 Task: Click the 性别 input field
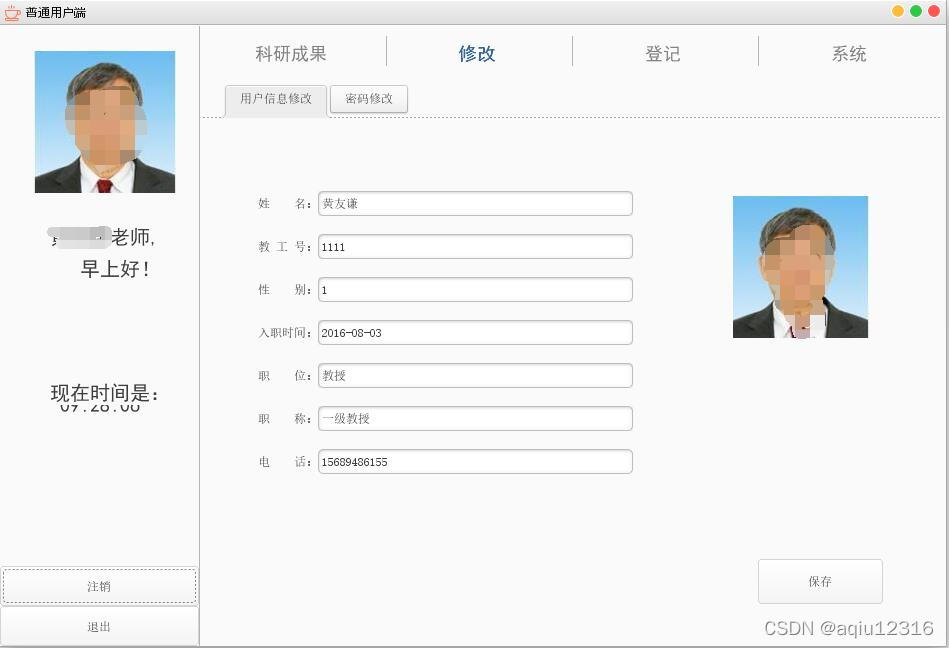point(474,289)
